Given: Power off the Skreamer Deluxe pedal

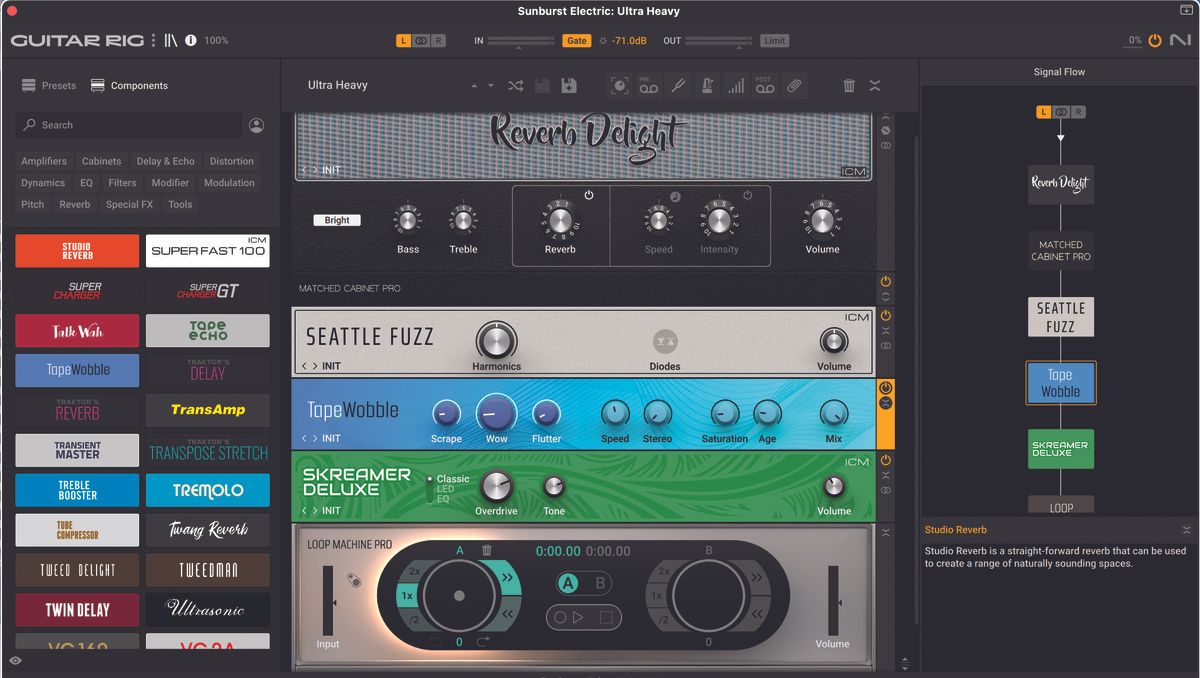Looking at the screenshot, I should click(886, 461).
